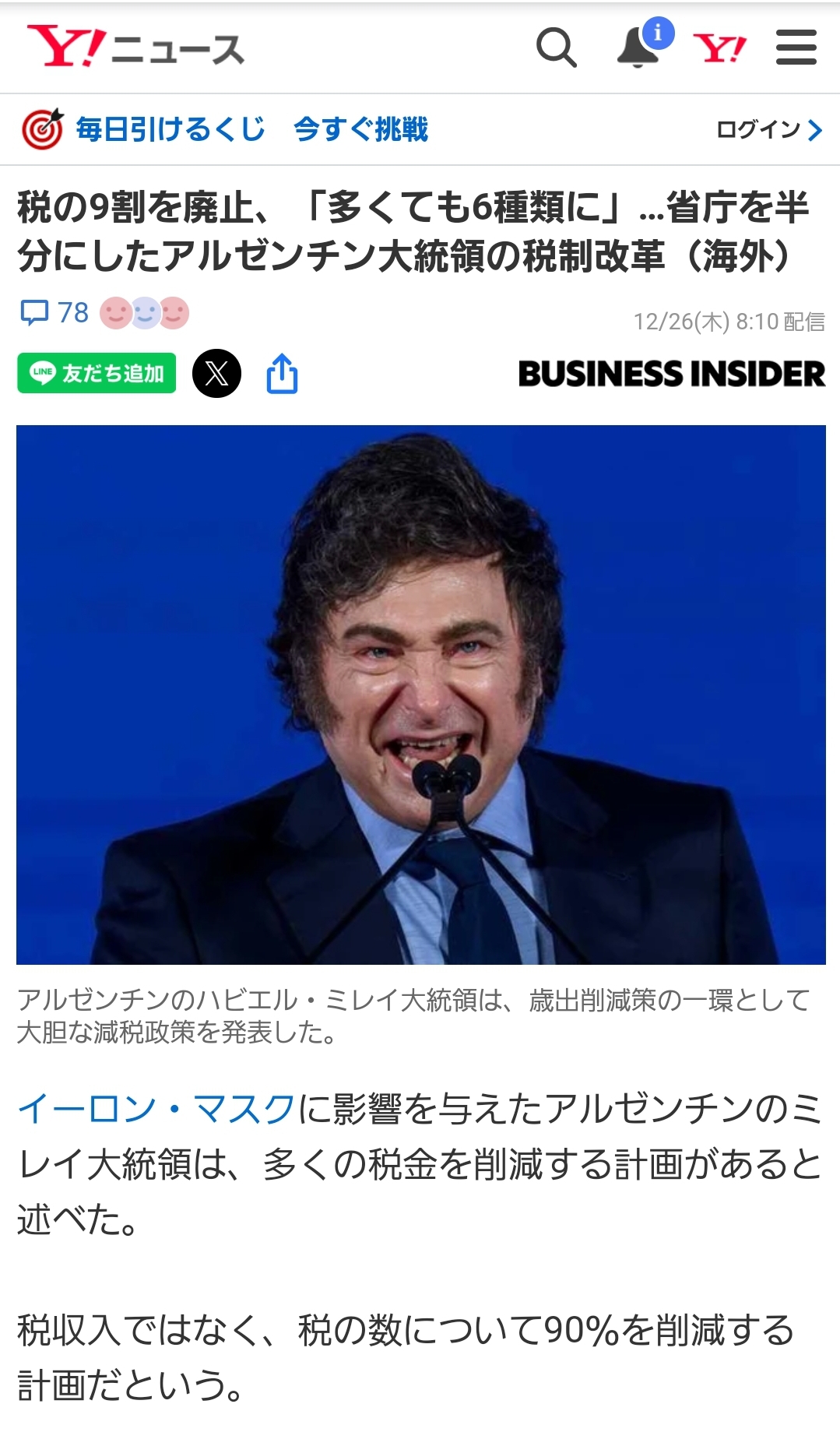Image resolution: width=840 pixels, height=1432 pixels.
Task: Tap the red Yahoo! icon near the menu
Action: [x=719, y=48]
